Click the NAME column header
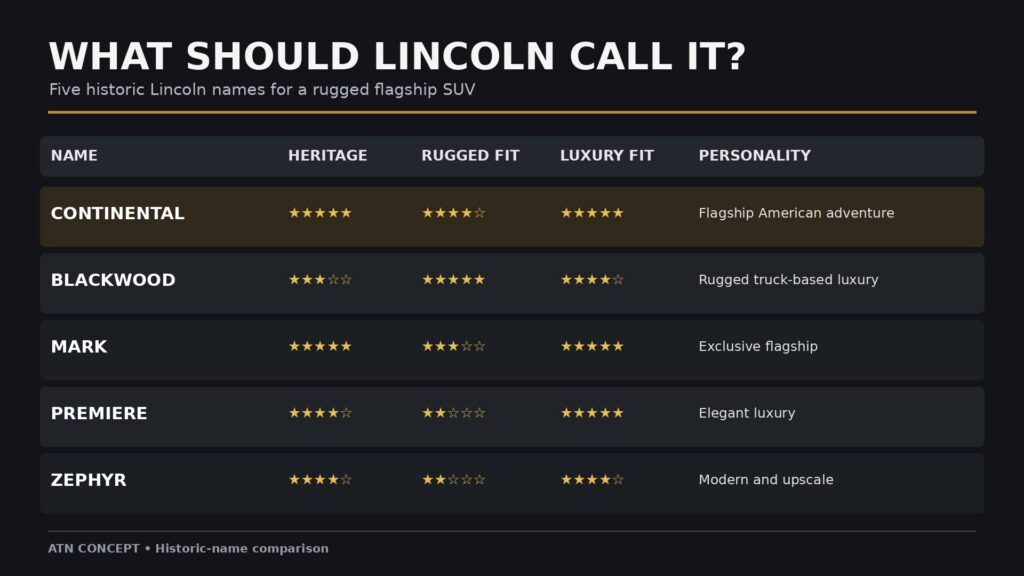The width and height of the screenshot is (1024, 576). pos(74,155)
